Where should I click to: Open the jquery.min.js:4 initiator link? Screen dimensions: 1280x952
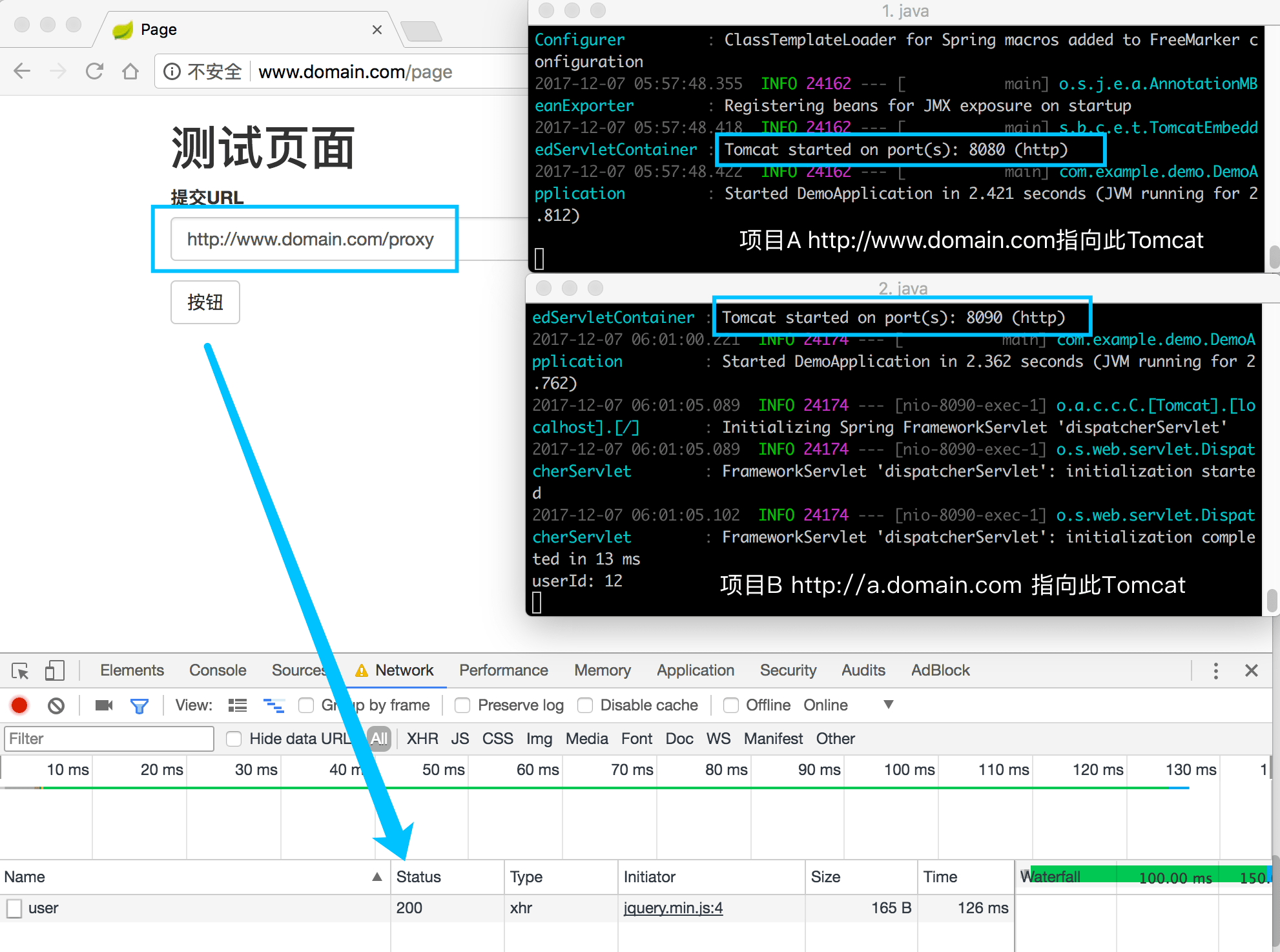click(x=673, y=908)
